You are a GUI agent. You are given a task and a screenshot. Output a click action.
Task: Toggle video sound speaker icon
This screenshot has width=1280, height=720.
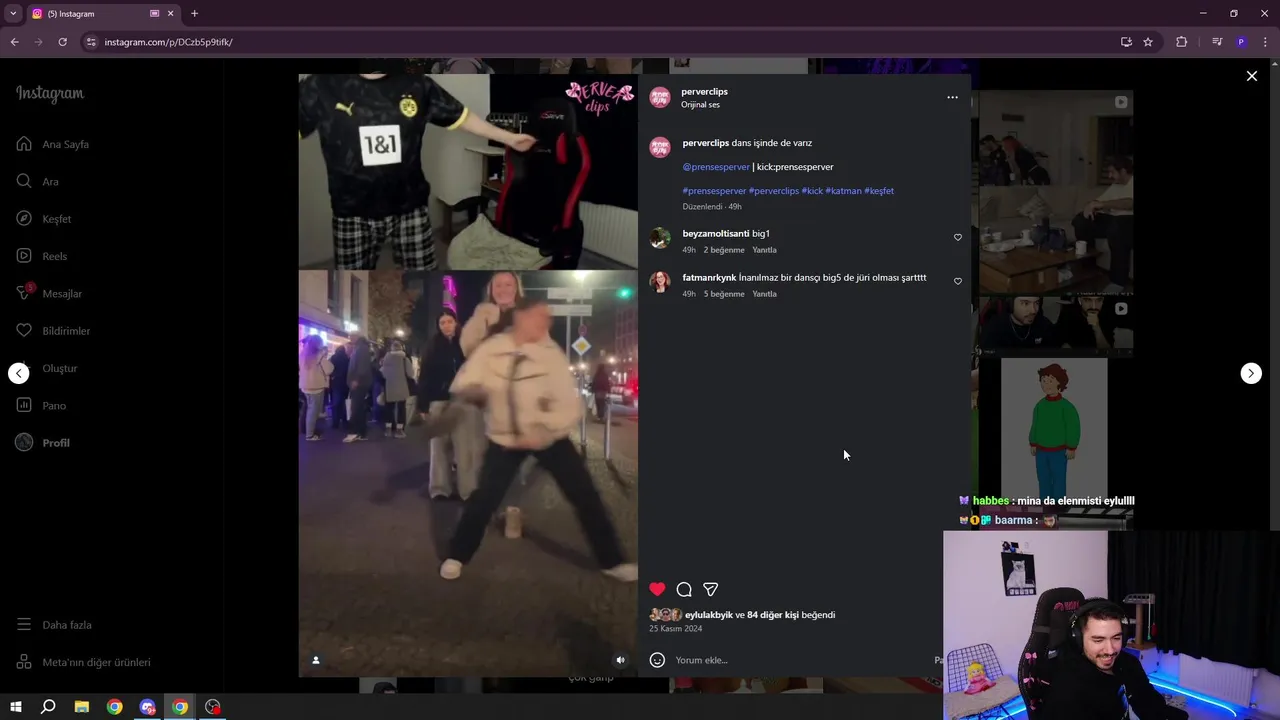point(620,660)
